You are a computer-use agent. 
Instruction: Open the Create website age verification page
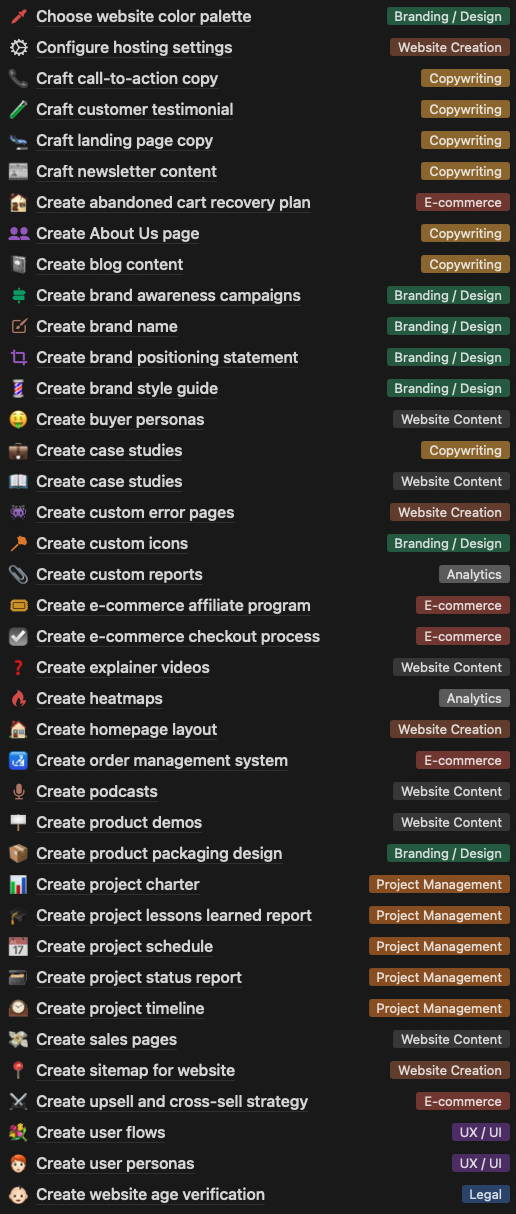tap(150, 1194)
